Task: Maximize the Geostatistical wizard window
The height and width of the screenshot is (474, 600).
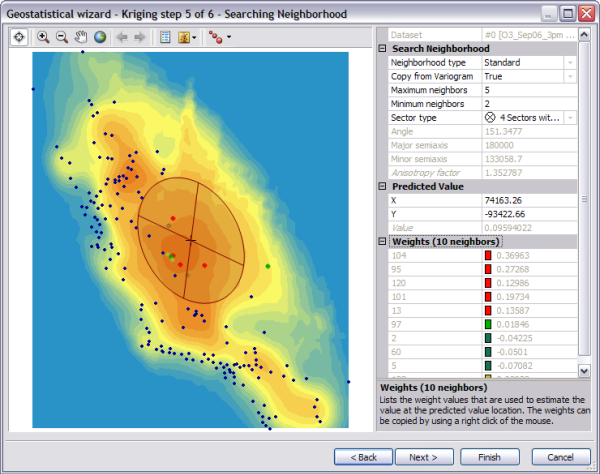Action: pos(568,14)
